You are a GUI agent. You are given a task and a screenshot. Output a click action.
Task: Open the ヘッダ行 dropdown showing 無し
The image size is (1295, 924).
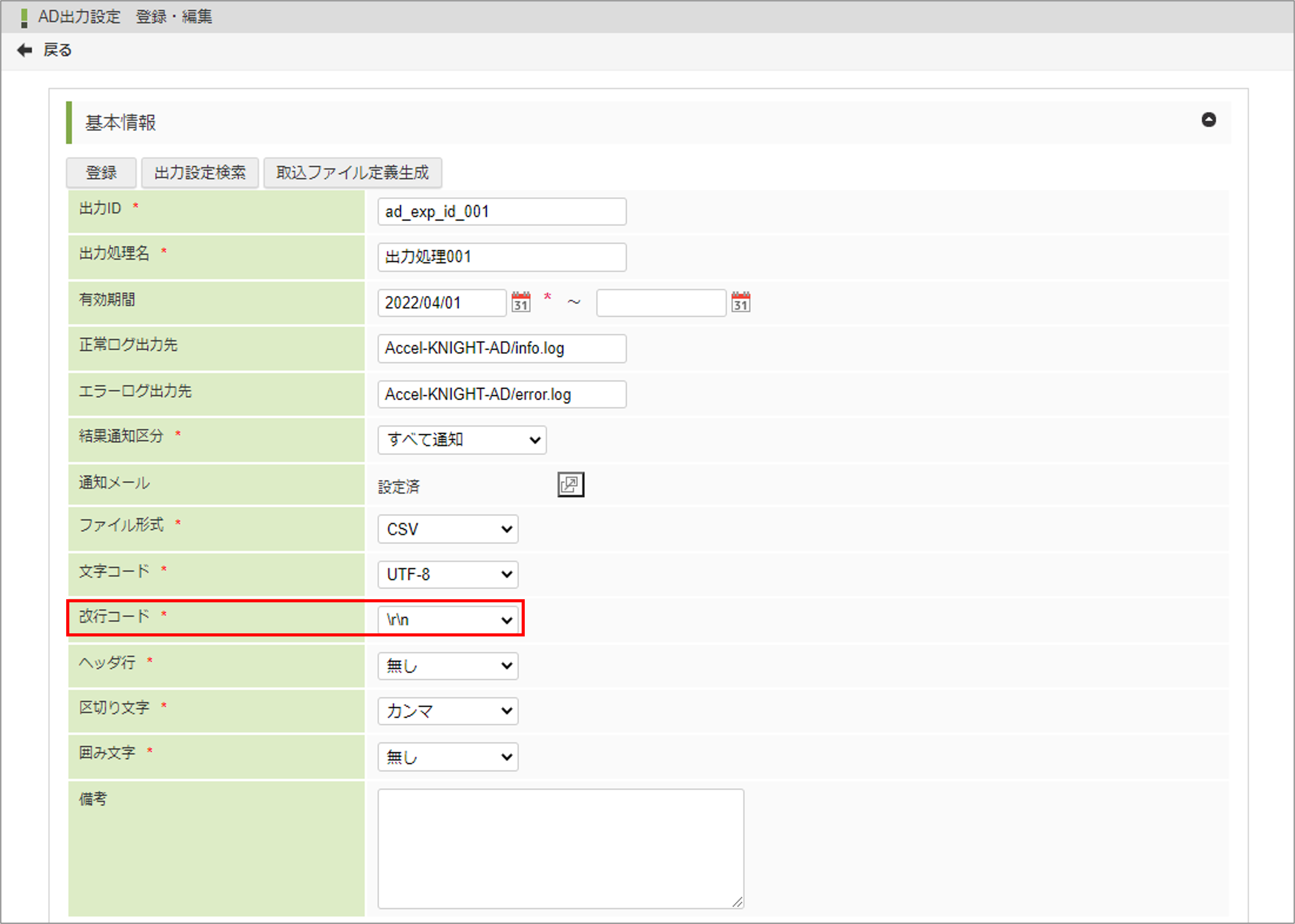click(x=448, y=666)
